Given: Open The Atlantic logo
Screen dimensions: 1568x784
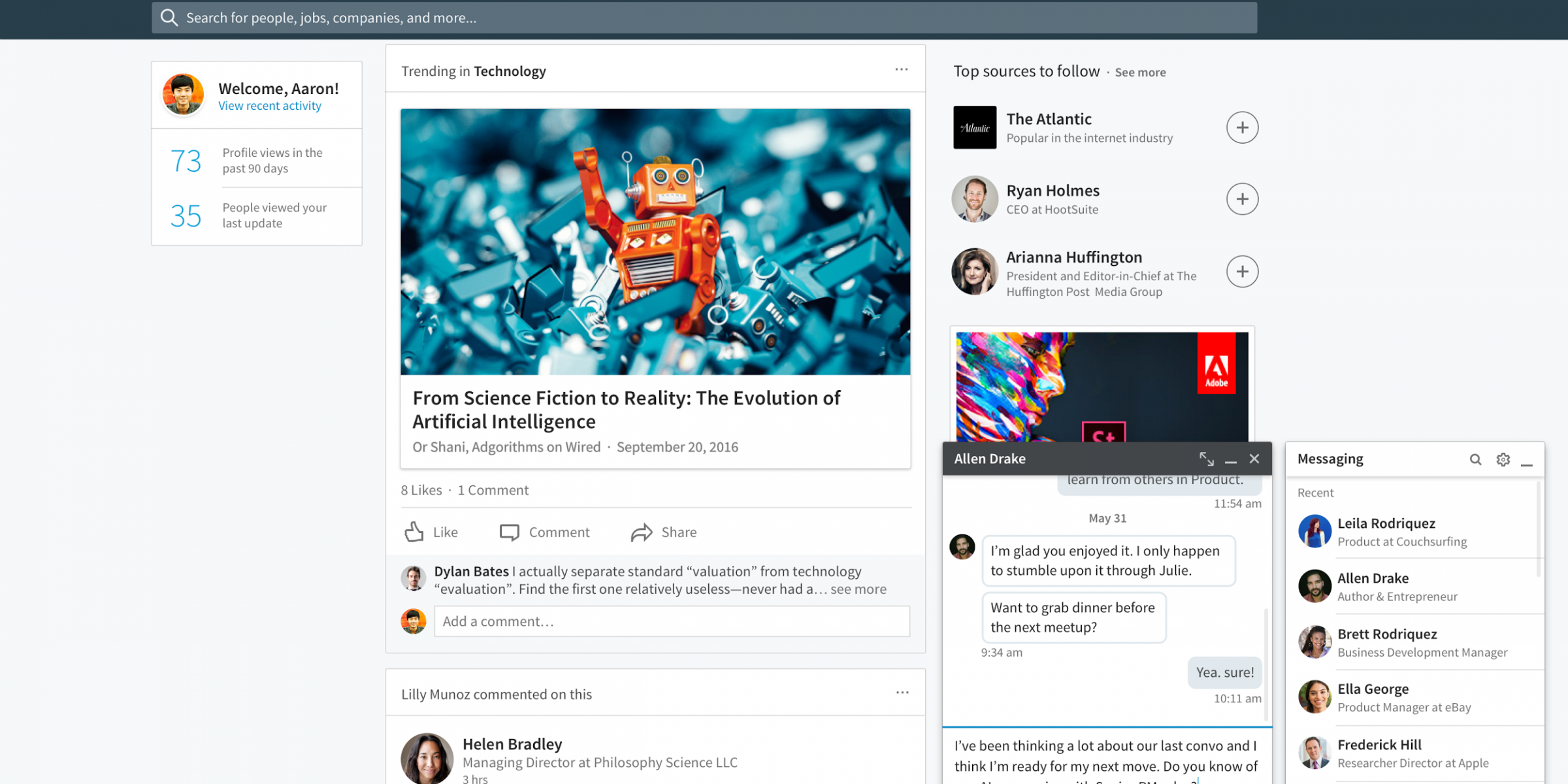Looking at the screenshot, I should click(975, 127).
